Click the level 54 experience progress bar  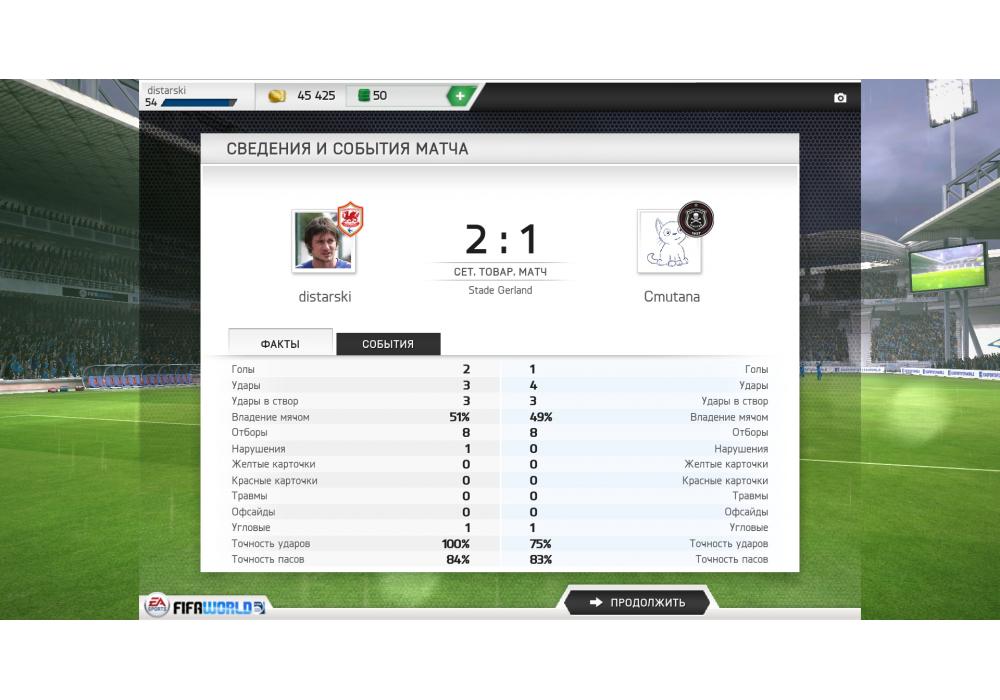click(199, 103)
